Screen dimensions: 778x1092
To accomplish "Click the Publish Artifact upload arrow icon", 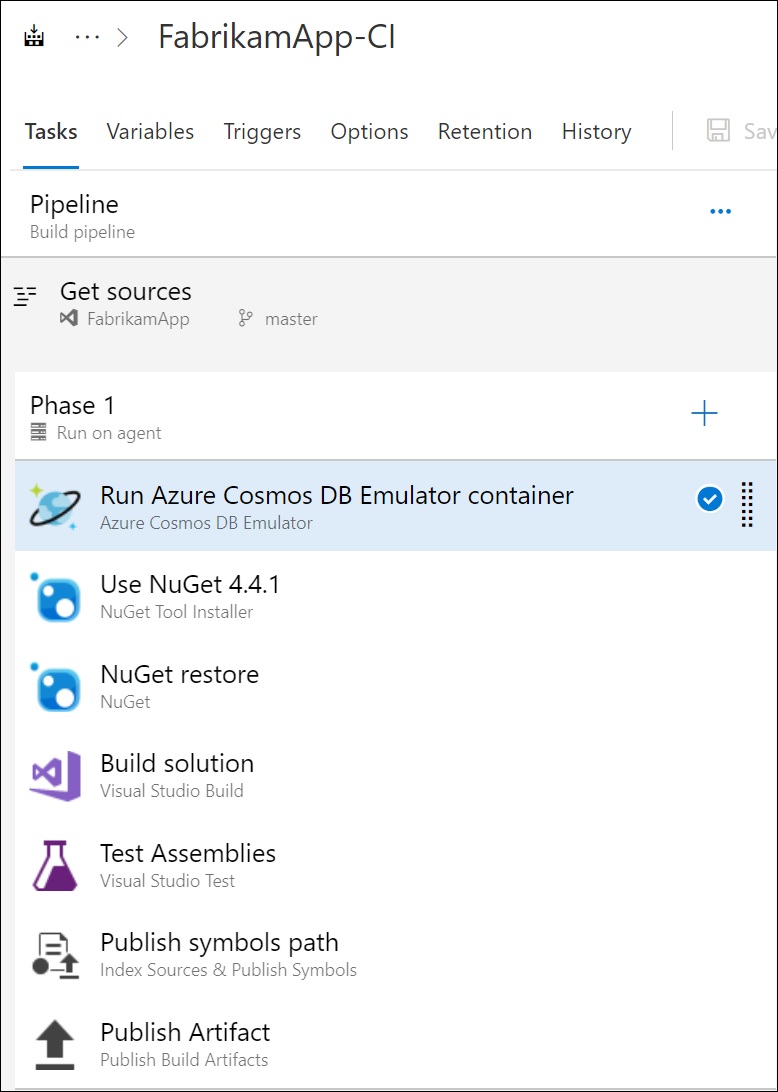I will 54,1045.
